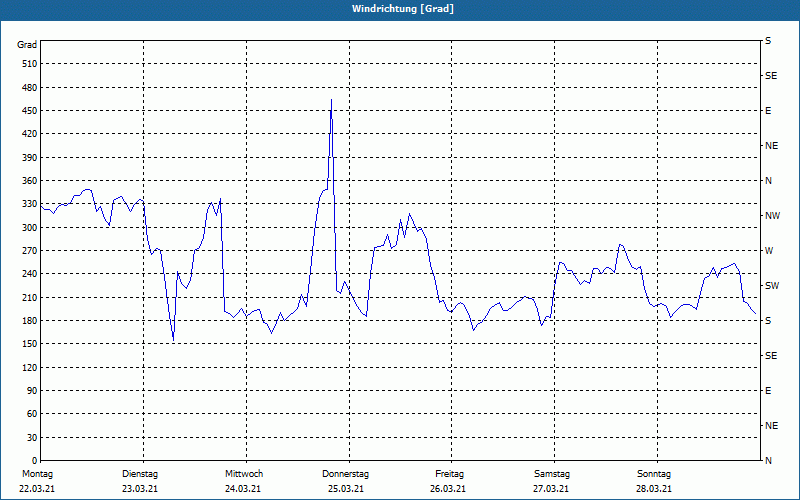Screen dimensions: 800x500
Task: Select the 25.03.21 date label
Action: coord(346,489)
